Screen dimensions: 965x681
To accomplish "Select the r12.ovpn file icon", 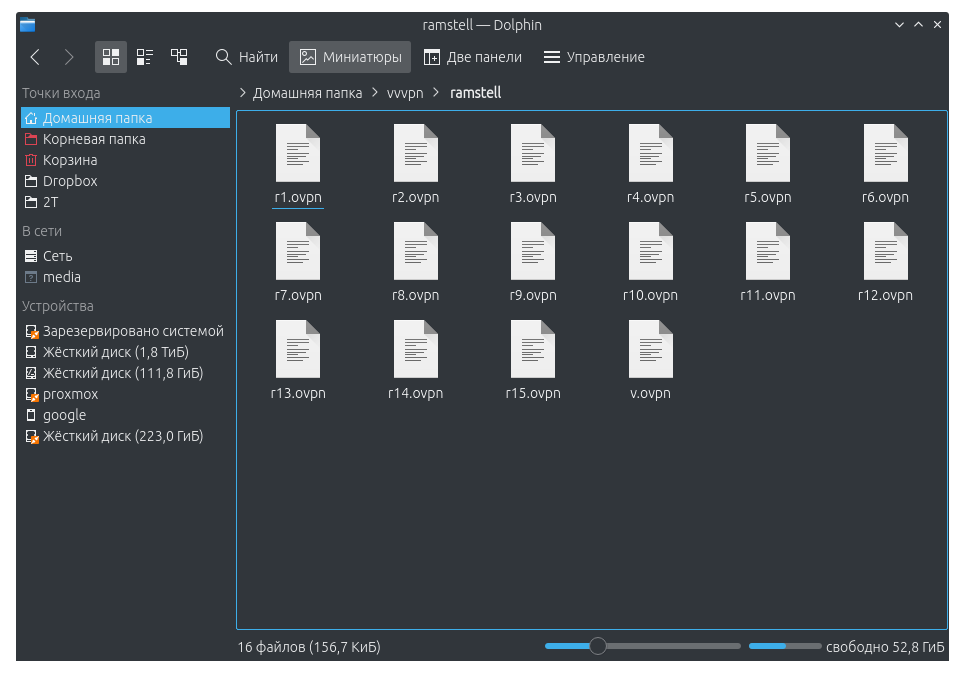I will pos(886,251).
